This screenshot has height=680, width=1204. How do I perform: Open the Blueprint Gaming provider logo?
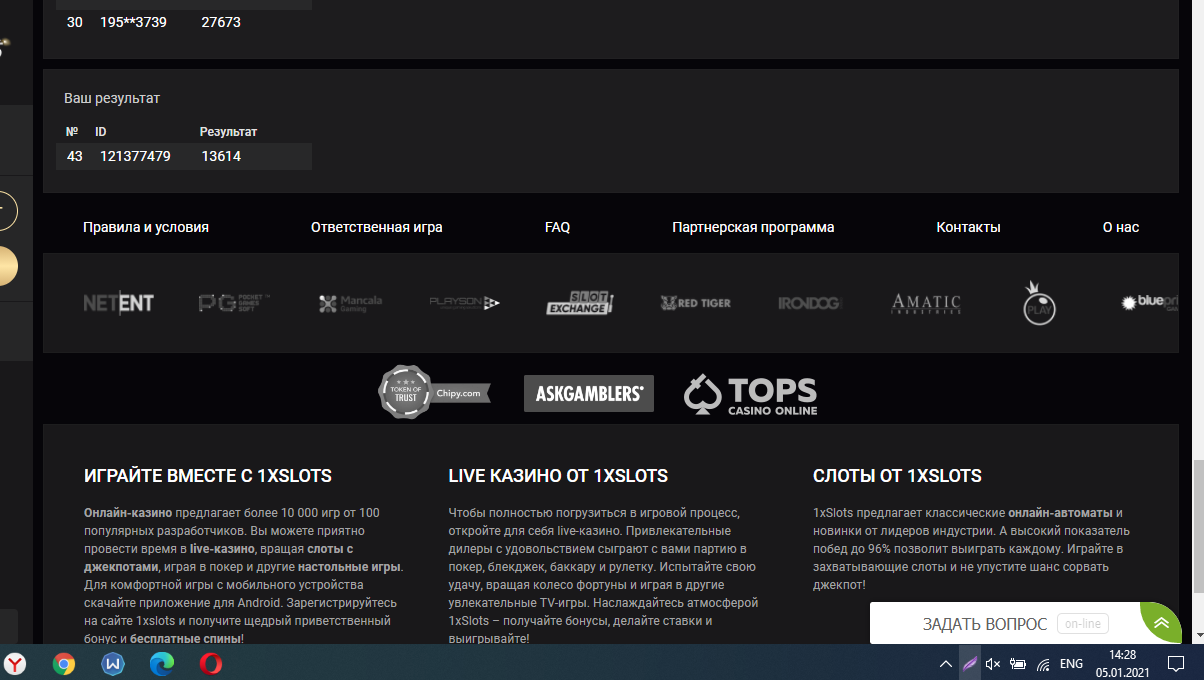click(1150, 302)
